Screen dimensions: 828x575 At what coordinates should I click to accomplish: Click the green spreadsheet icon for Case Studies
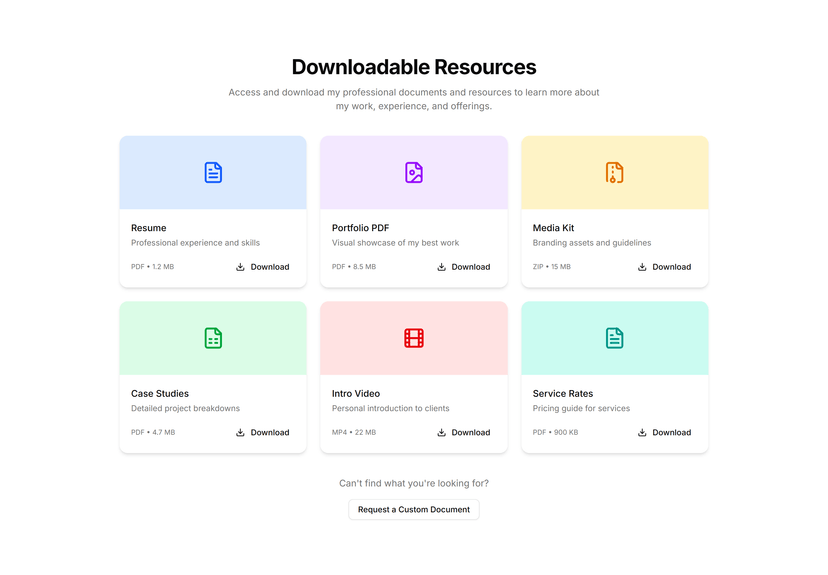(213, 338)
